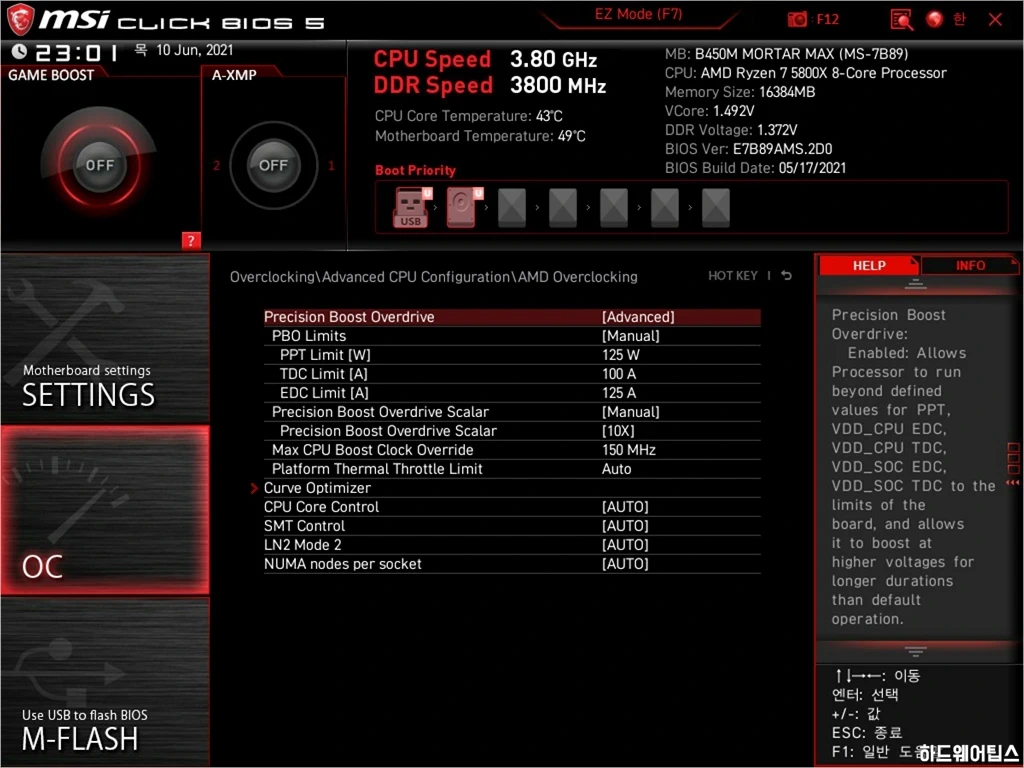Change the Scalar [10X] option
Screen dimensions: 1024x768
tap(512, 431)
